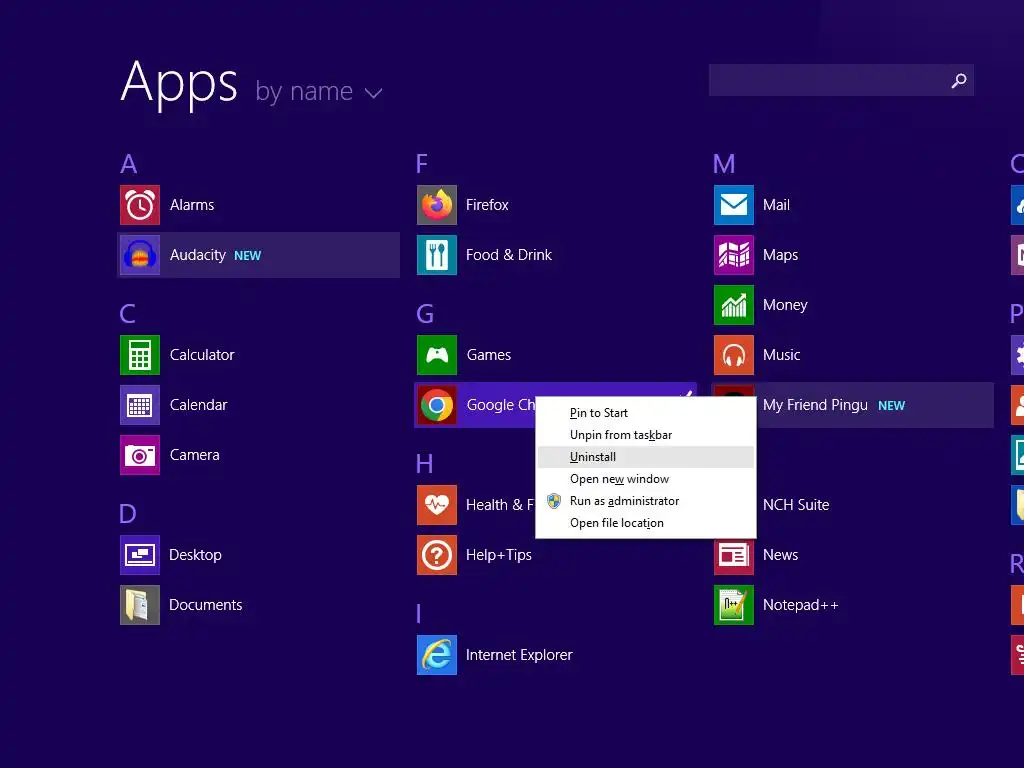
Task: Launch the Camera app icon
Action: coord(140,455)
